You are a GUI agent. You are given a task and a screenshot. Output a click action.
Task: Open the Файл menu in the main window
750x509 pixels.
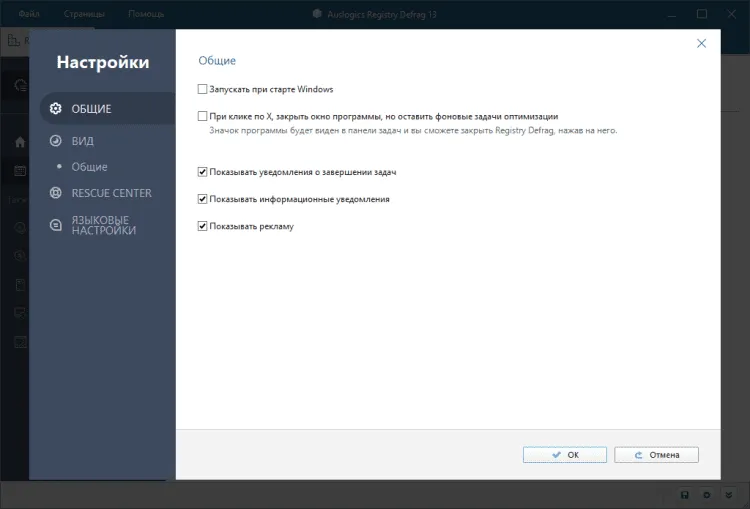[29, 14]
